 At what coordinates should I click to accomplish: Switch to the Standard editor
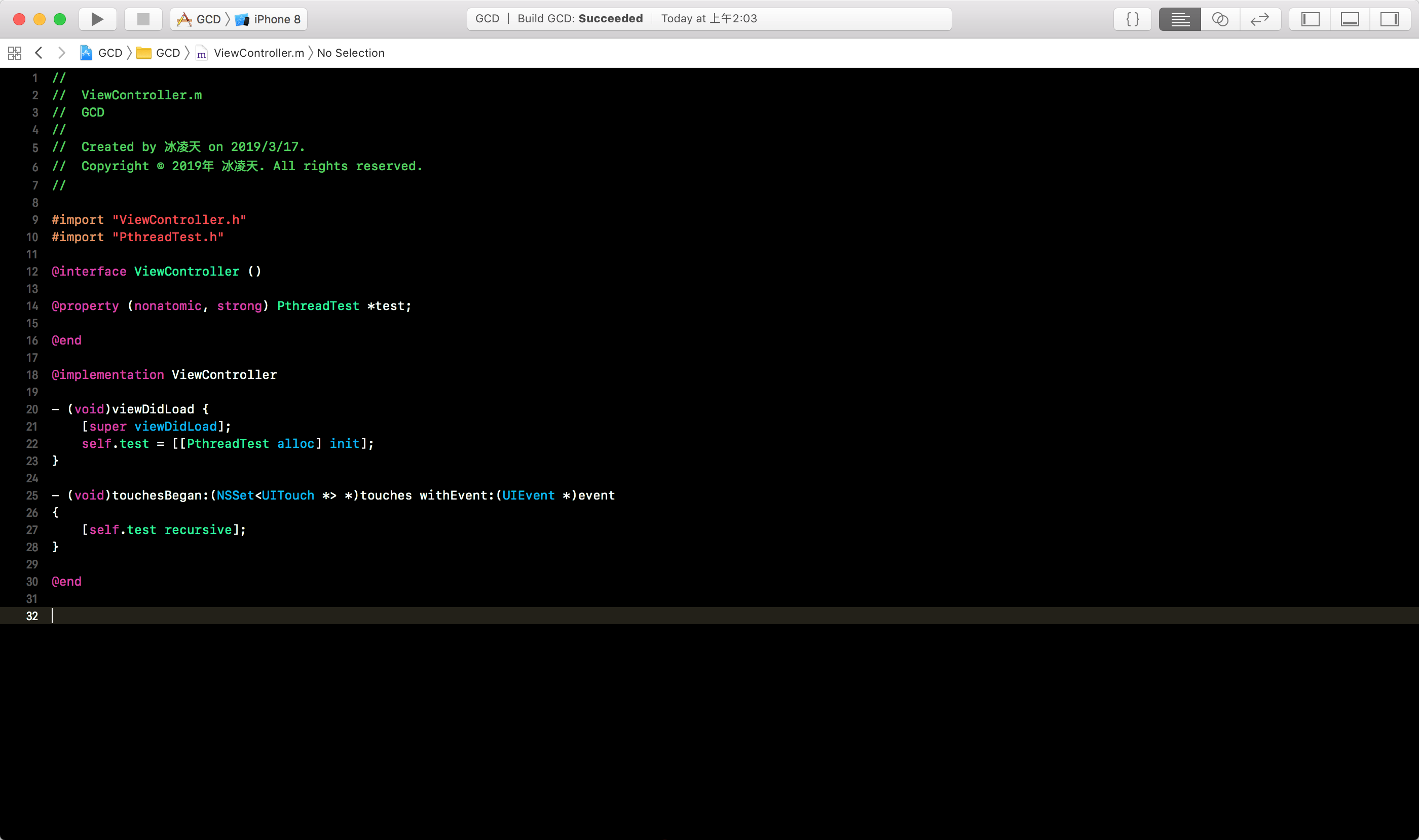pyautogui.click(x=1179, y=19)
